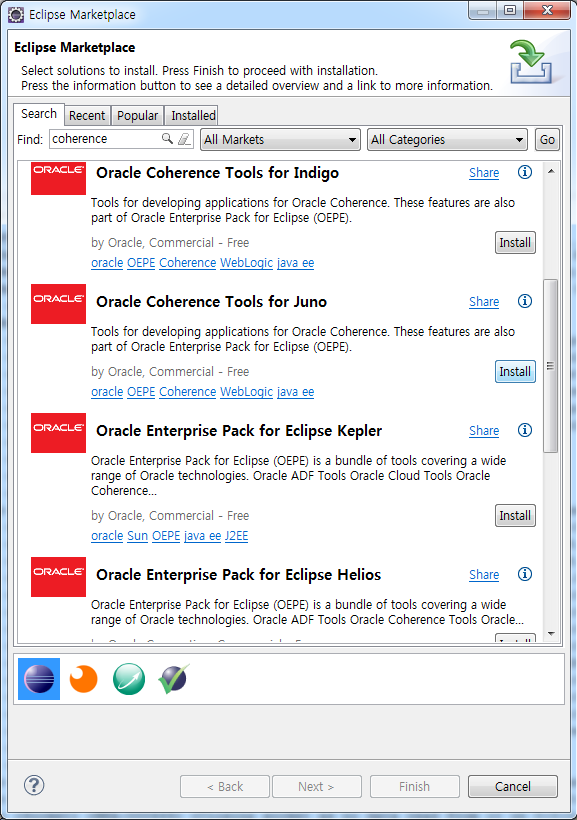Viewport: 577px width, 820px height.
Task: Switch to the Recent tab
Action: [x=87, y=116]
